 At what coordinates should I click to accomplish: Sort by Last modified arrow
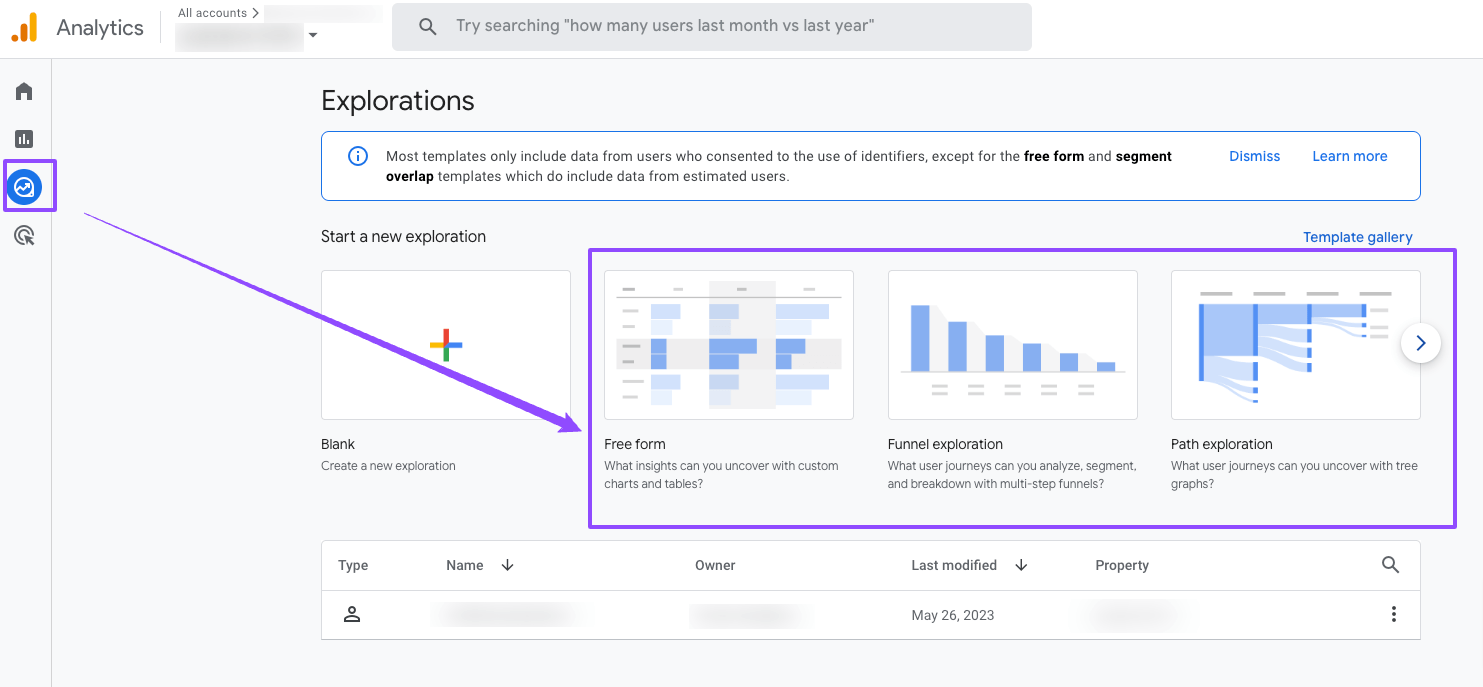(x=1021, y=565)
